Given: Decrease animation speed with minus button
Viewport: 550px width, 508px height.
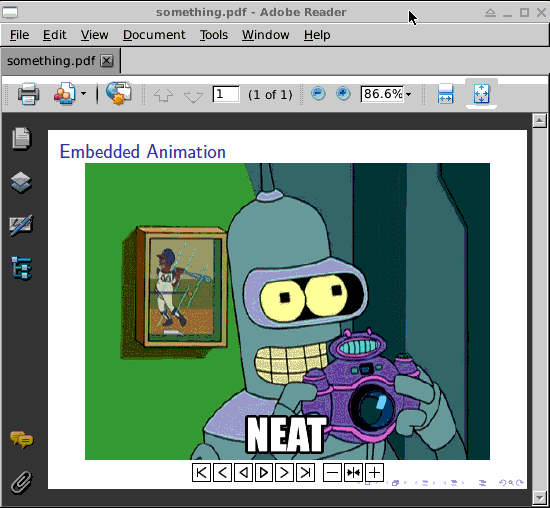Looking at the screenshot, I should click(x=332, y=473).
